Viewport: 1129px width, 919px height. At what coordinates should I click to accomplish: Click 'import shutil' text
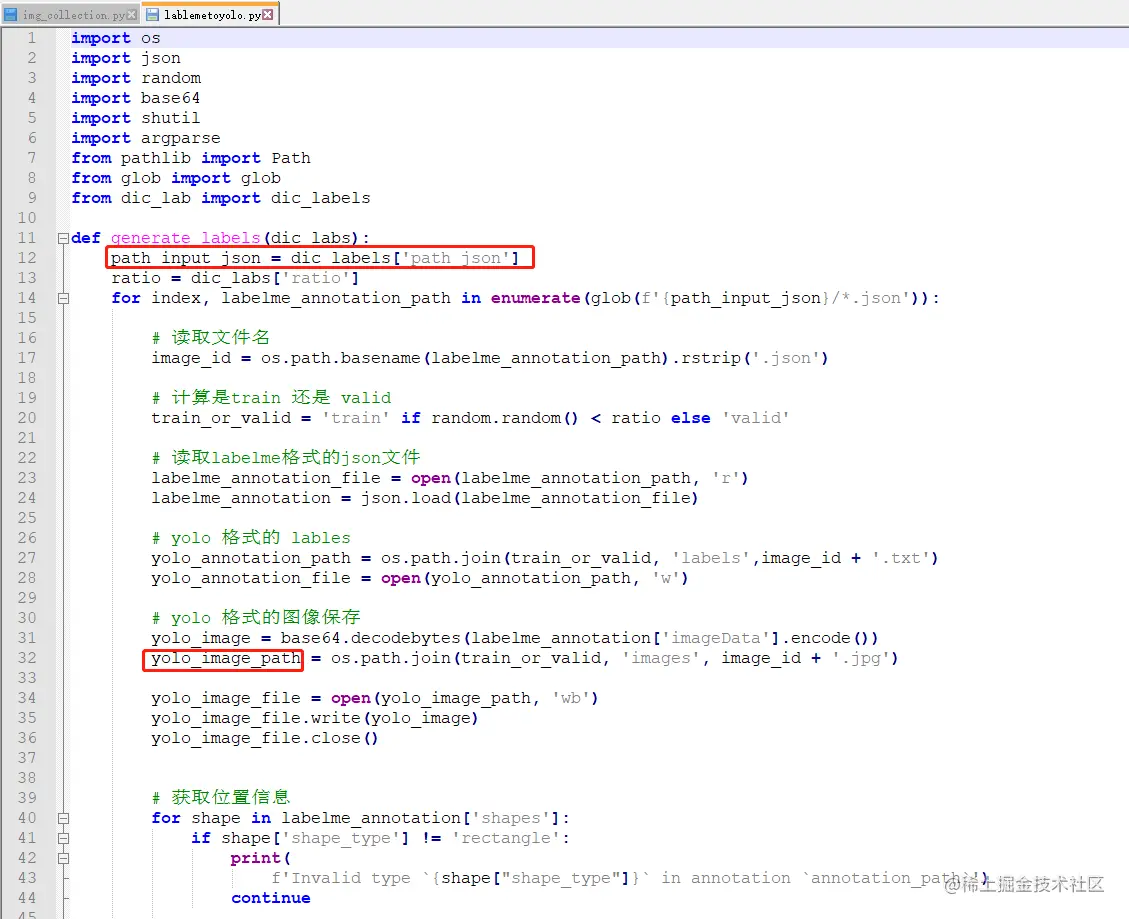[136, 118]
